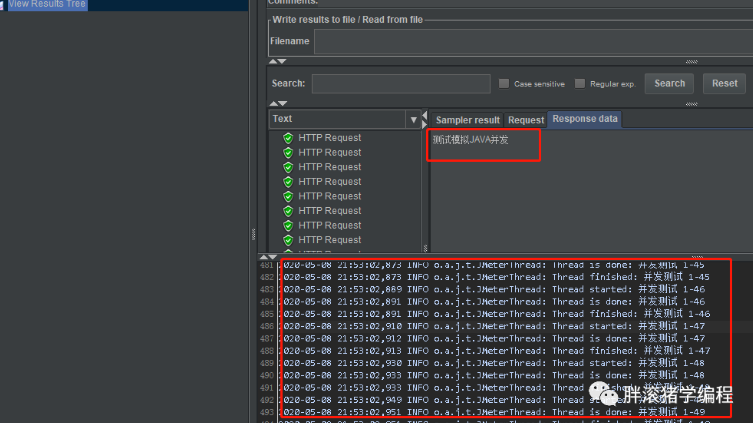Switch to the Request tab
The height and width of the screenshot is (423, 753).
point(526,120)
